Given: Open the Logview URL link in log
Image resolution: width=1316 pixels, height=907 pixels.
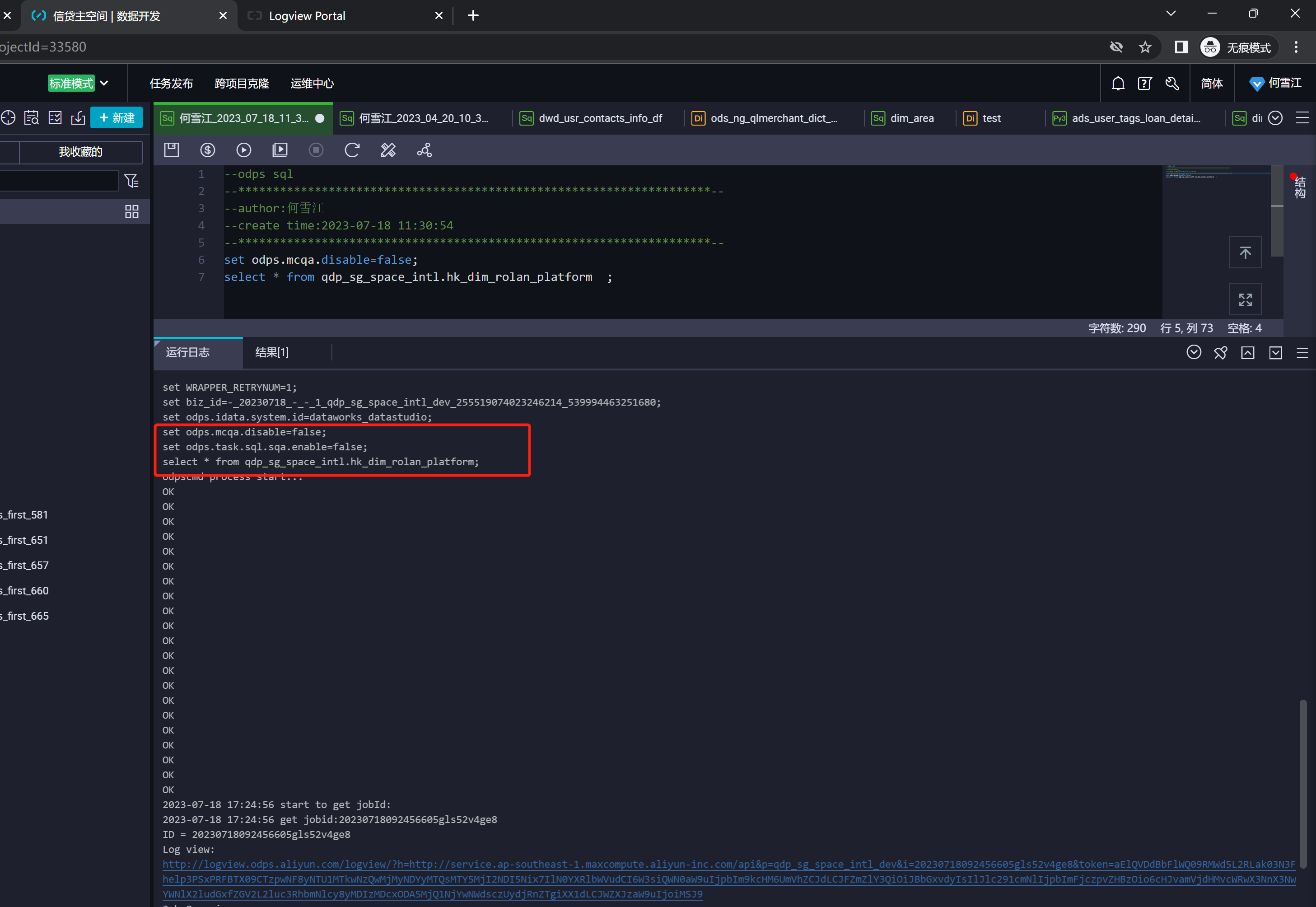Looking at the screenshot, I should point(729,879).
